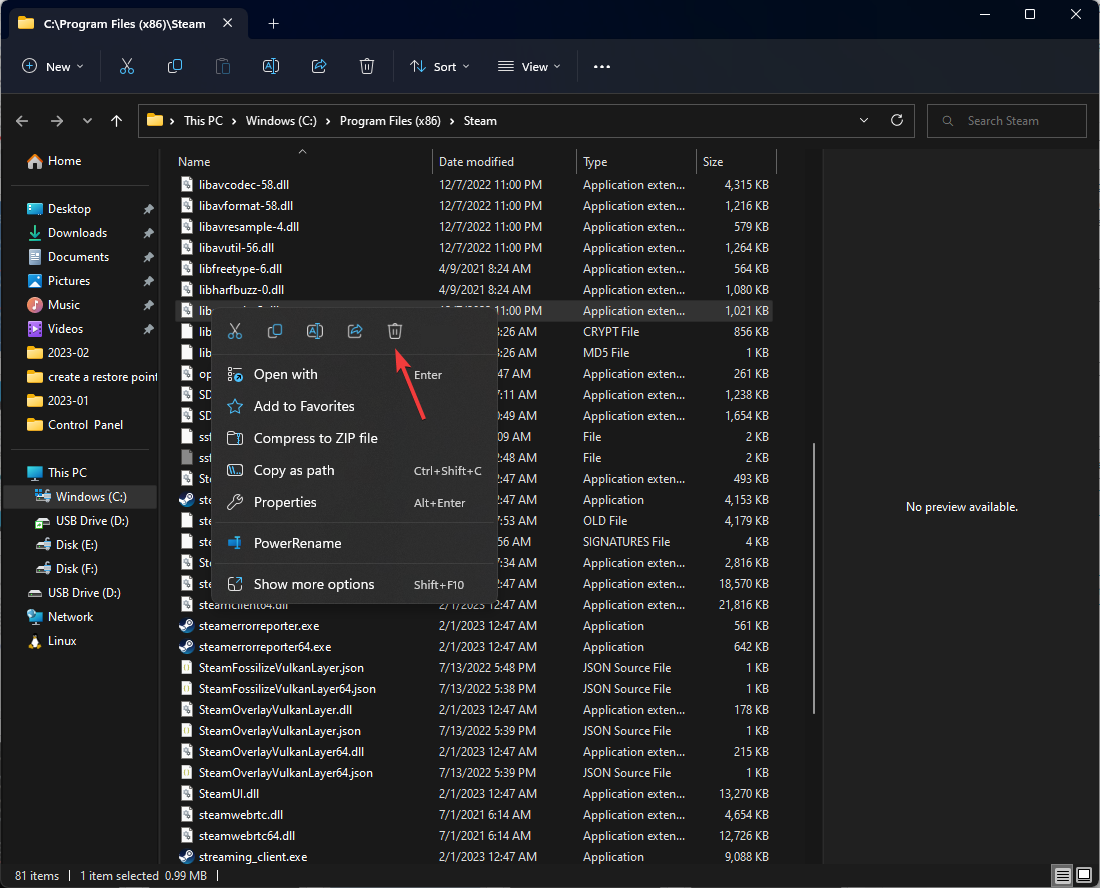Click This PC in address breadcrumb

click(x=203, y=121)
